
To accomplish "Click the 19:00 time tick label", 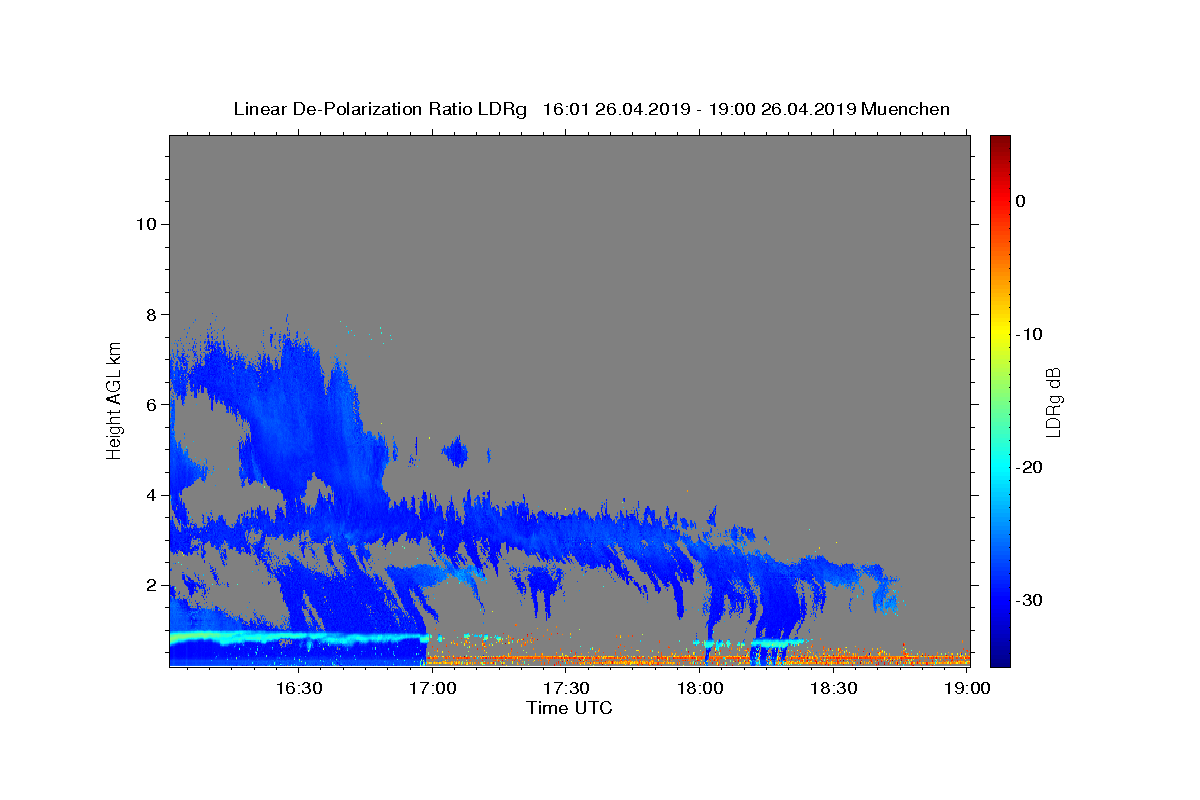I will click(x=968, y=688).
